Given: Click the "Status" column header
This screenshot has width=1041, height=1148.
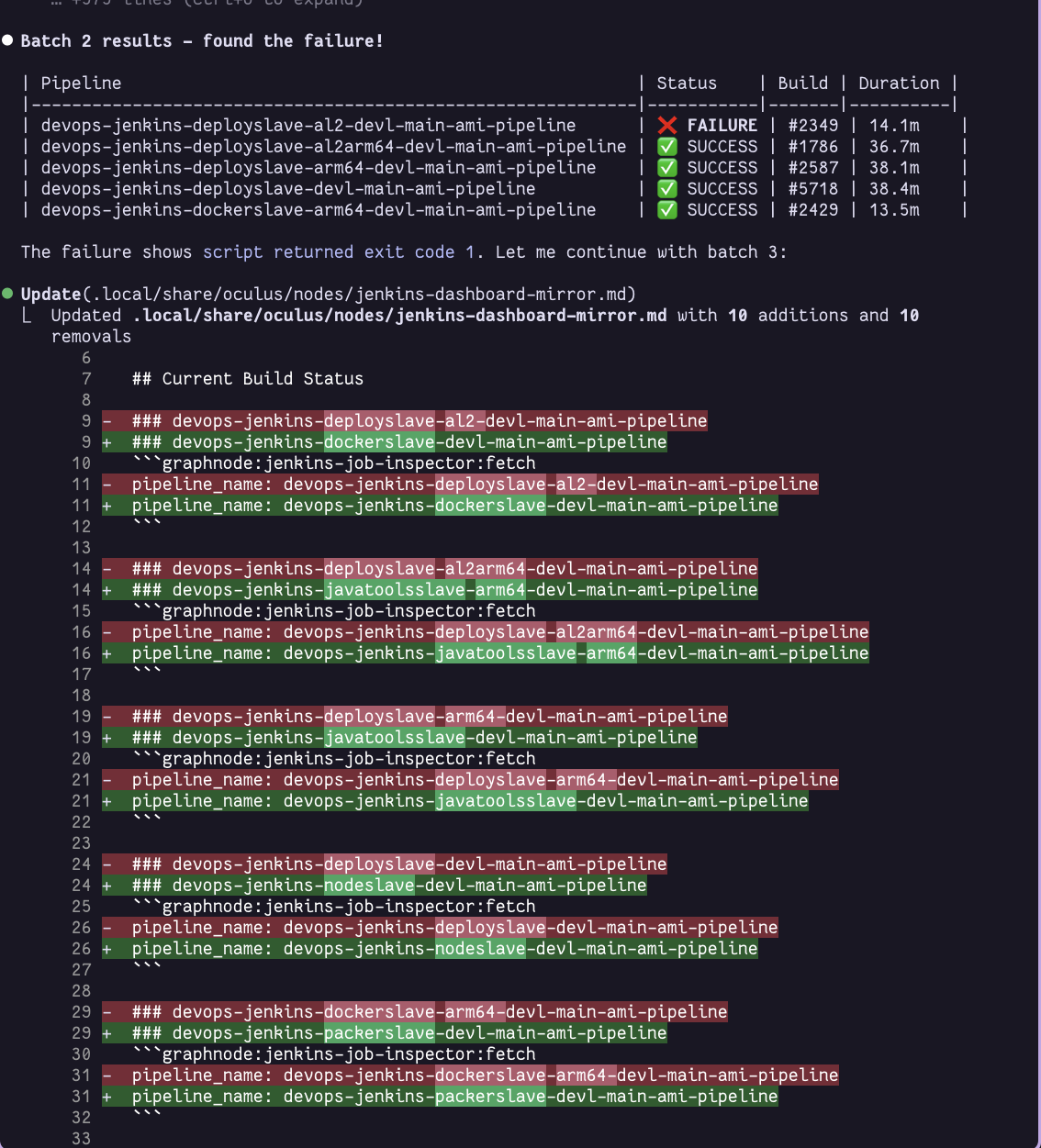Looking at the screenshot, I should (687, 84).
